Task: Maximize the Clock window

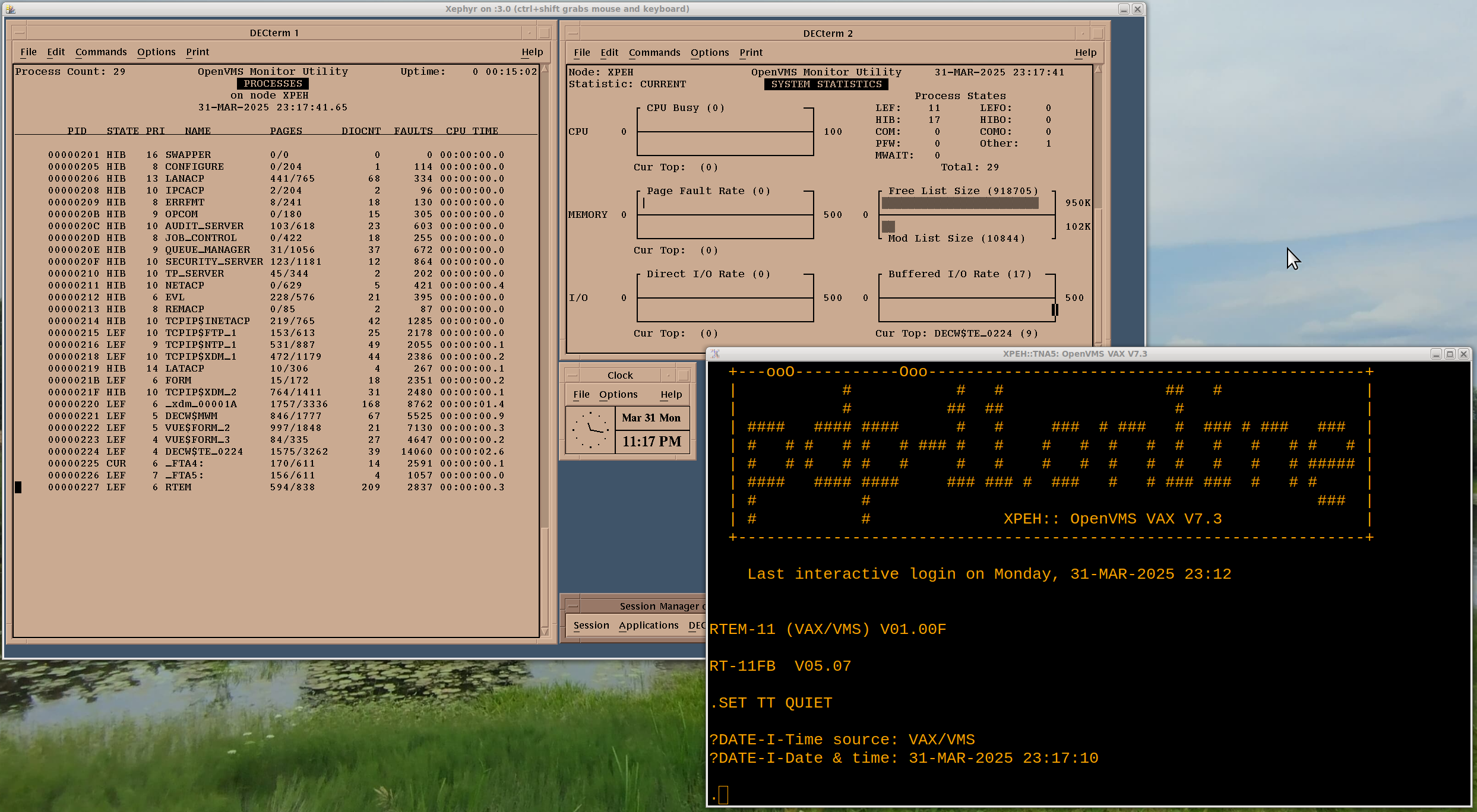Action: point(683,375)
